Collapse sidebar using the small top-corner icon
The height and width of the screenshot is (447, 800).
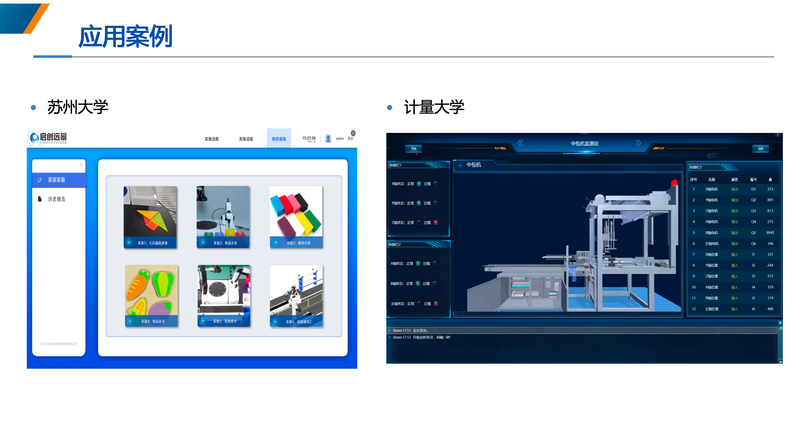point(81,164)
